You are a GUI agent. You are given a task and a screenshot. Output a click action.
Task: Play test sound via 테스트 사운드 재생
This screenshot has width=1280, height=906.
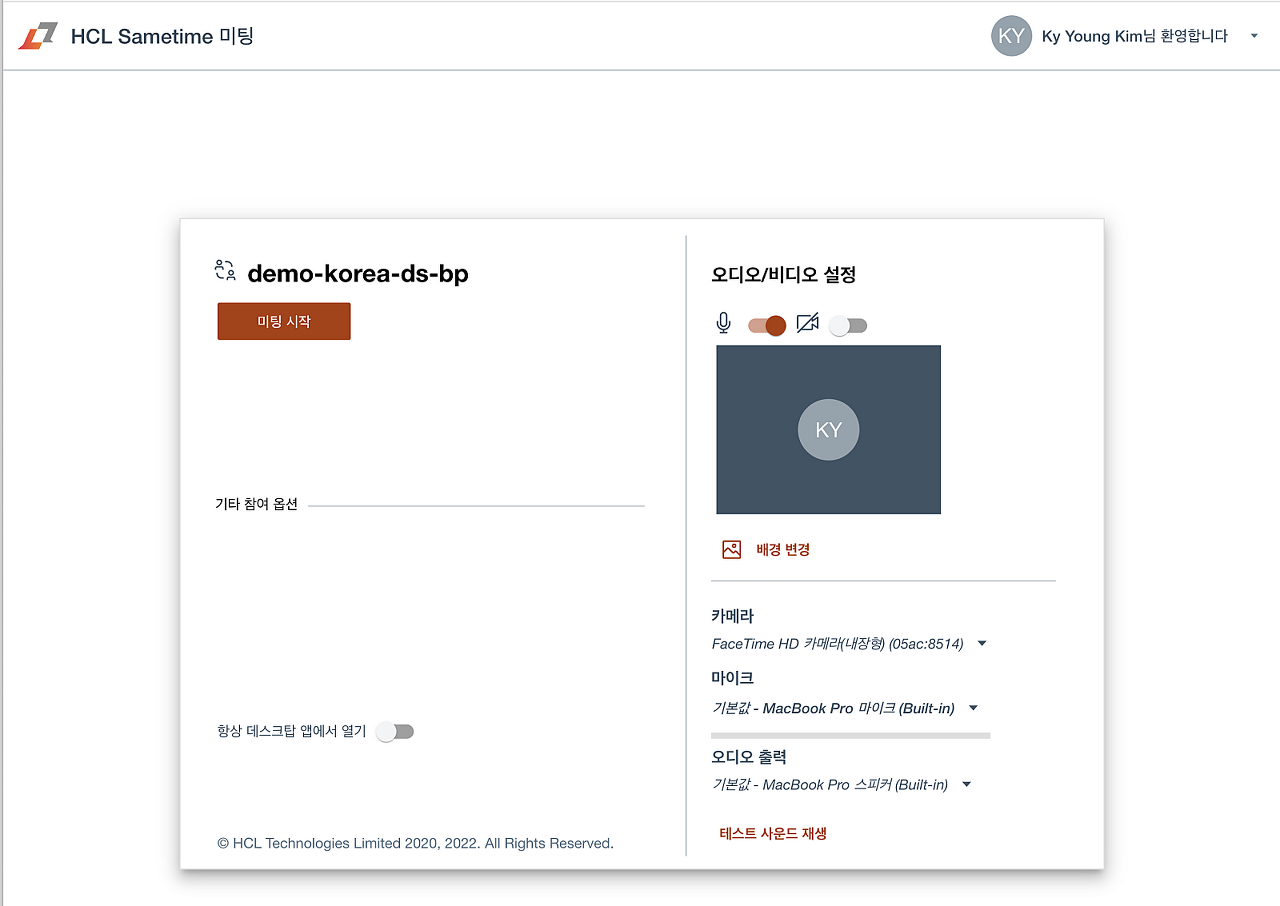point(773,833)
